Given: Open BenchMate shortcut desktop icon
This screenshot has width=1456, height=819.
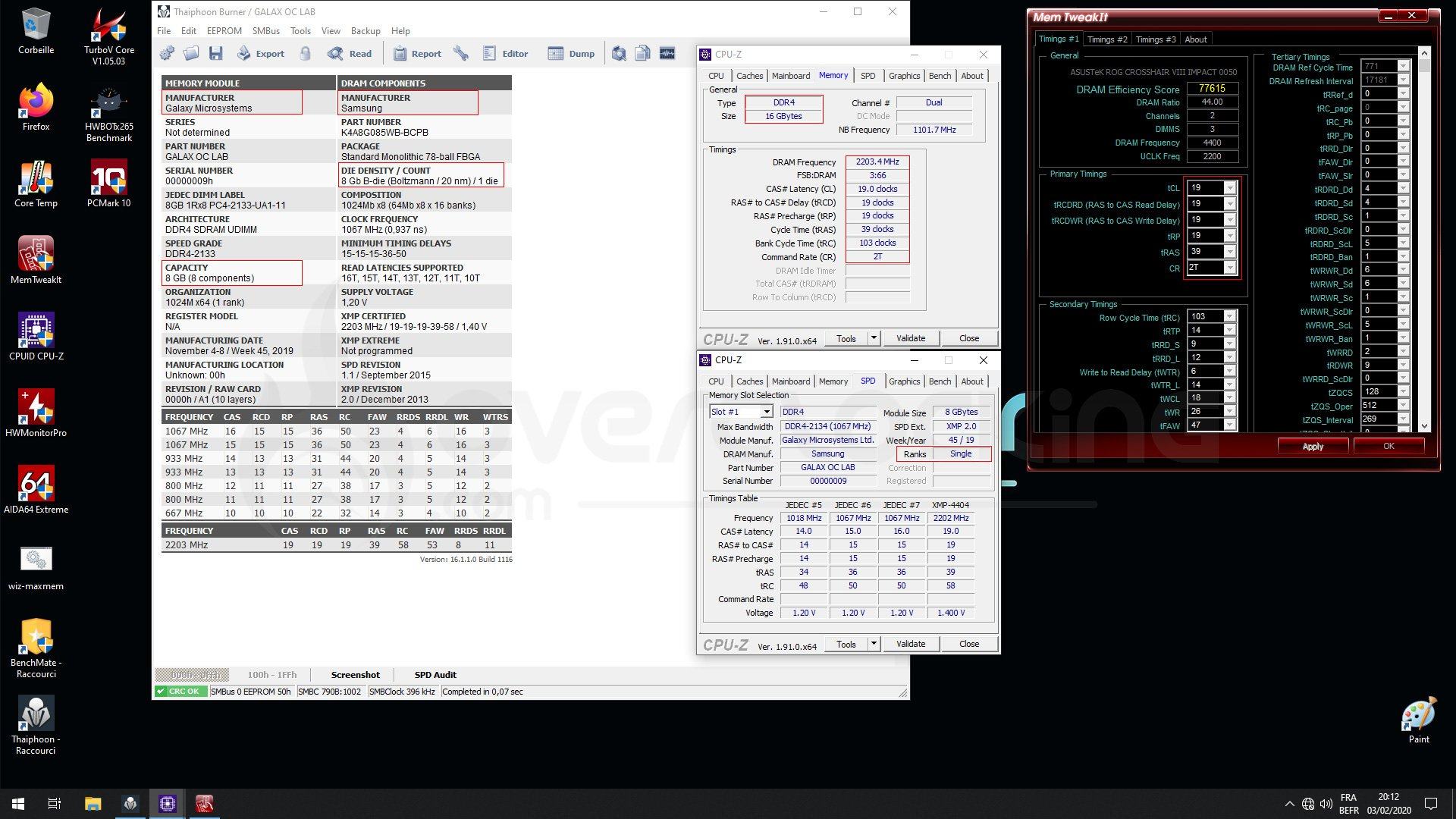Looking at the screenshot, I should [36, 649].
